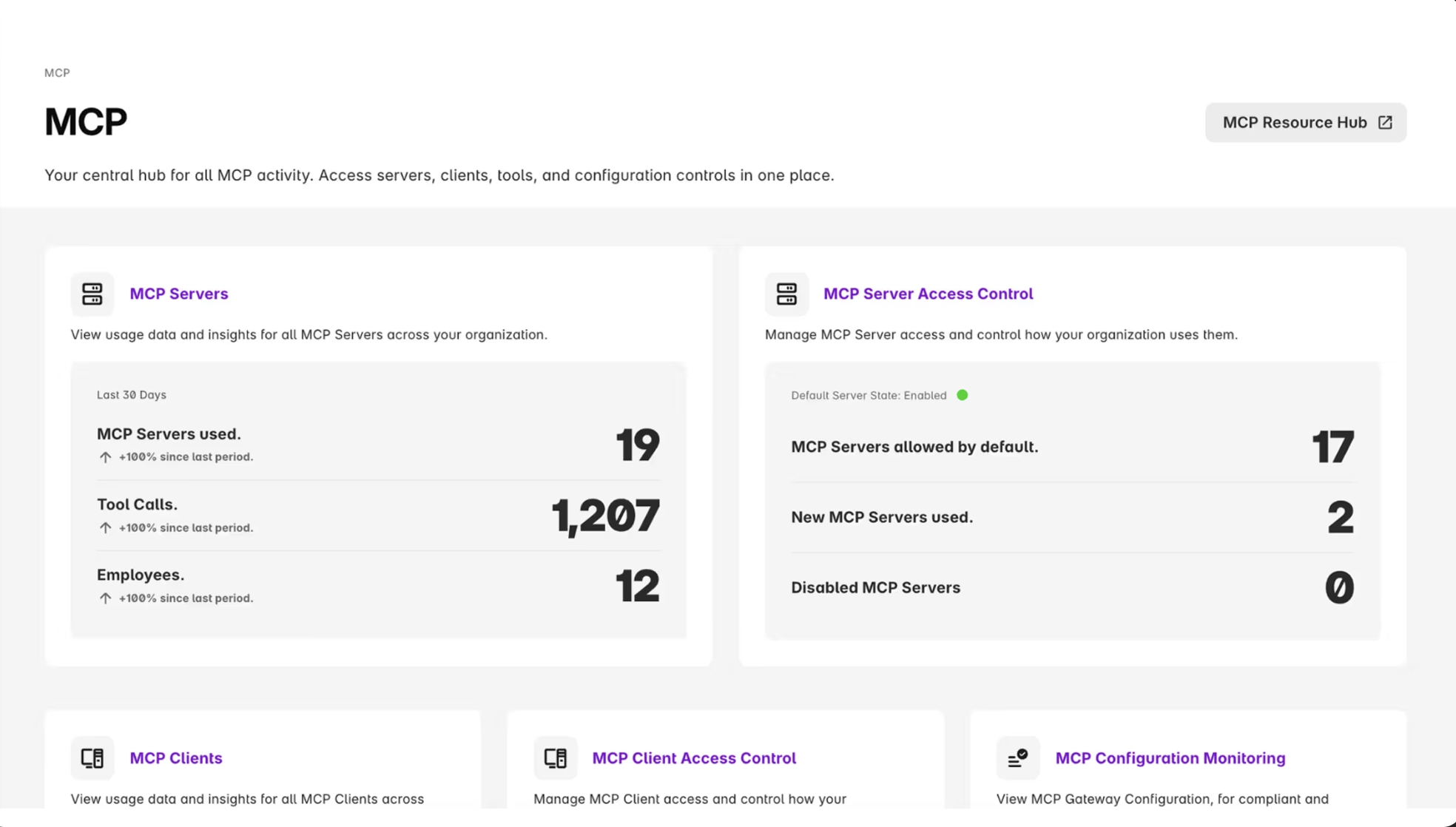
Task: Click up arrow under Tool Calls
Action: pyautogui.click(x=105, y=527)
